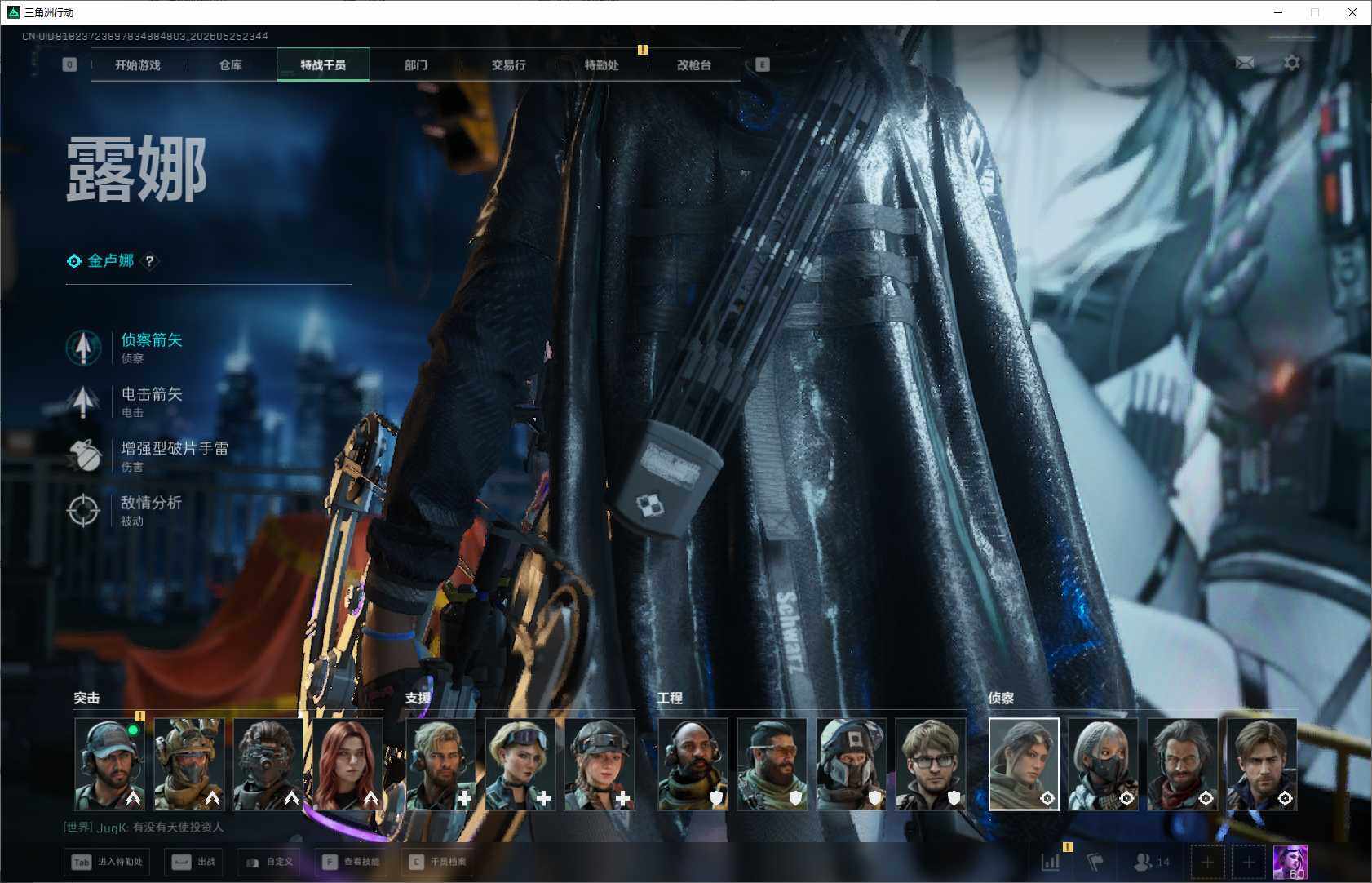
Task: Go to the 部门 tab
Action: click(x=416, y=64)
